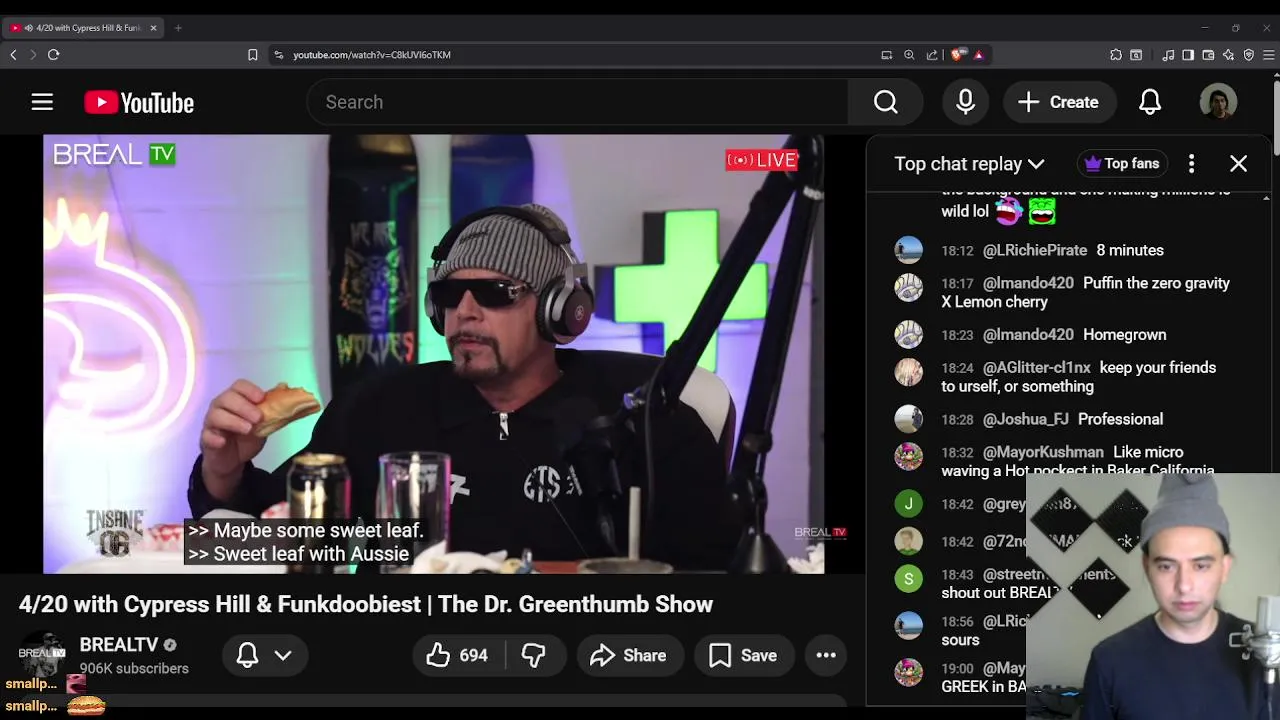Expand channel notification preference chevron
This screenshot has width=1280, height=720.
pos(283,655)
